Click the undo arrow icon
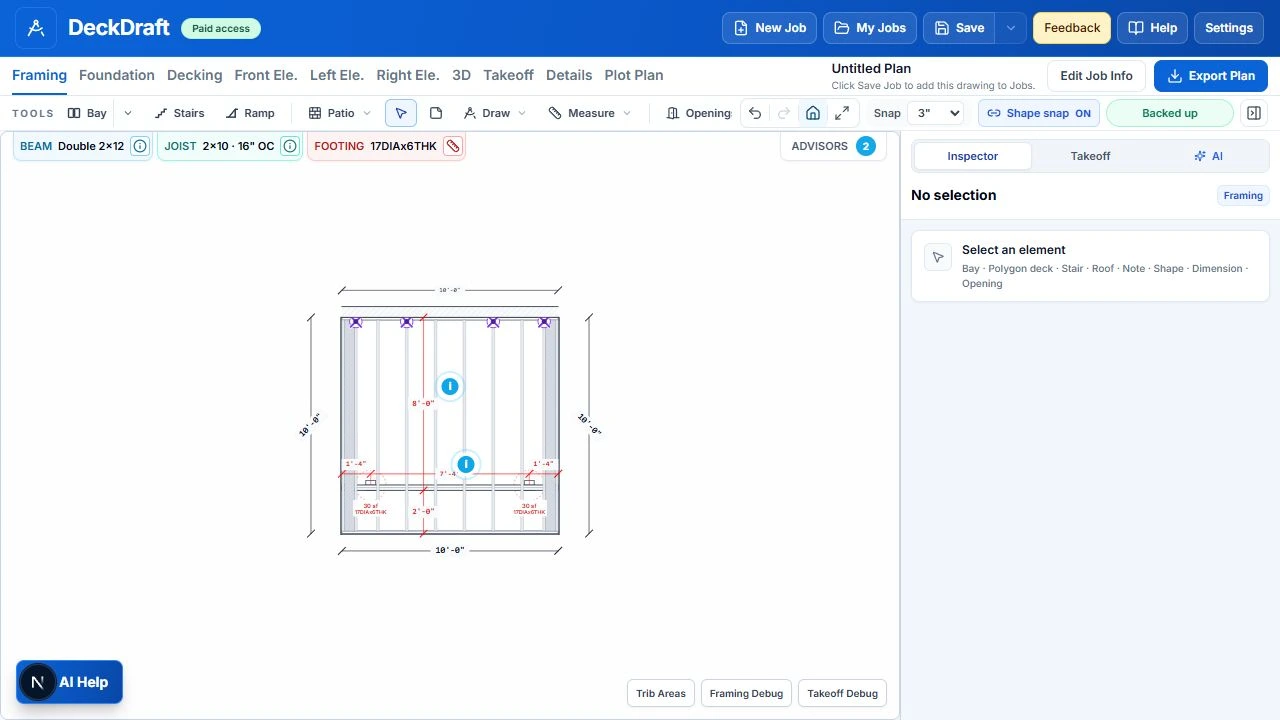The width and height of the screenshot is (1280, 720). pyautogui.click(x=755, y=113)
